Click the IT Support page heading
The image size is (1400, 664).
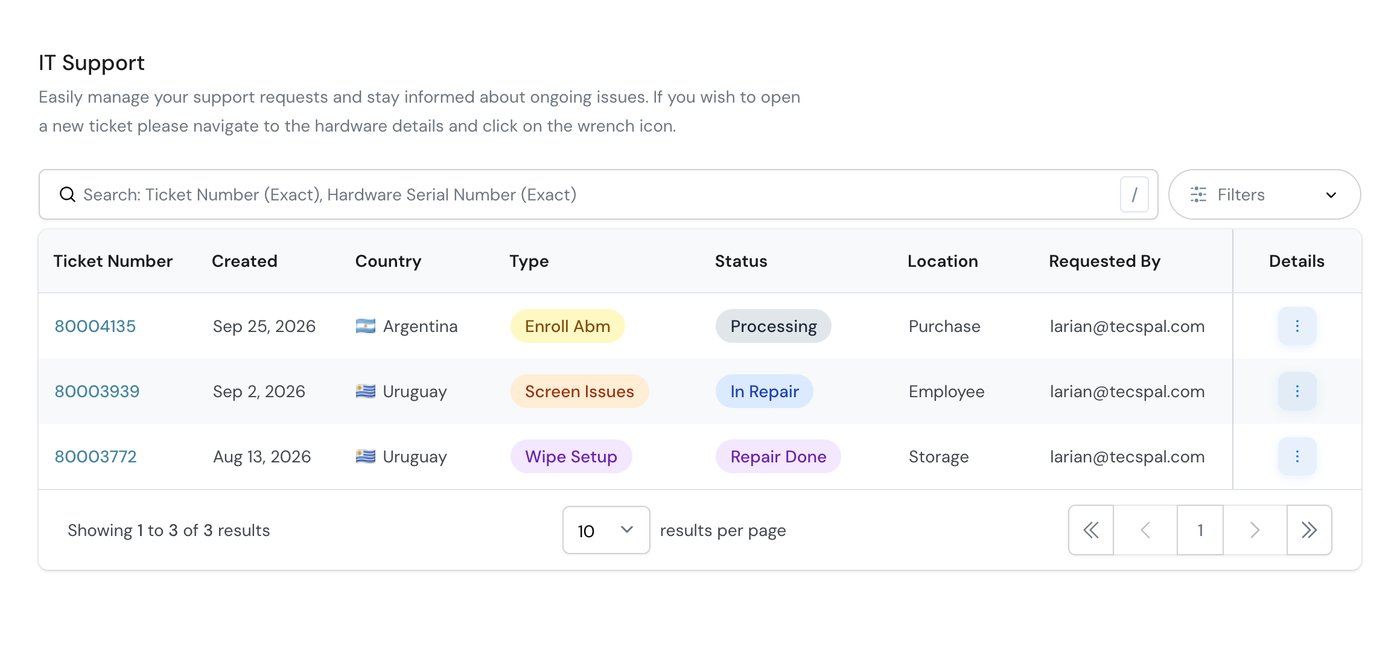click(92, 63)
